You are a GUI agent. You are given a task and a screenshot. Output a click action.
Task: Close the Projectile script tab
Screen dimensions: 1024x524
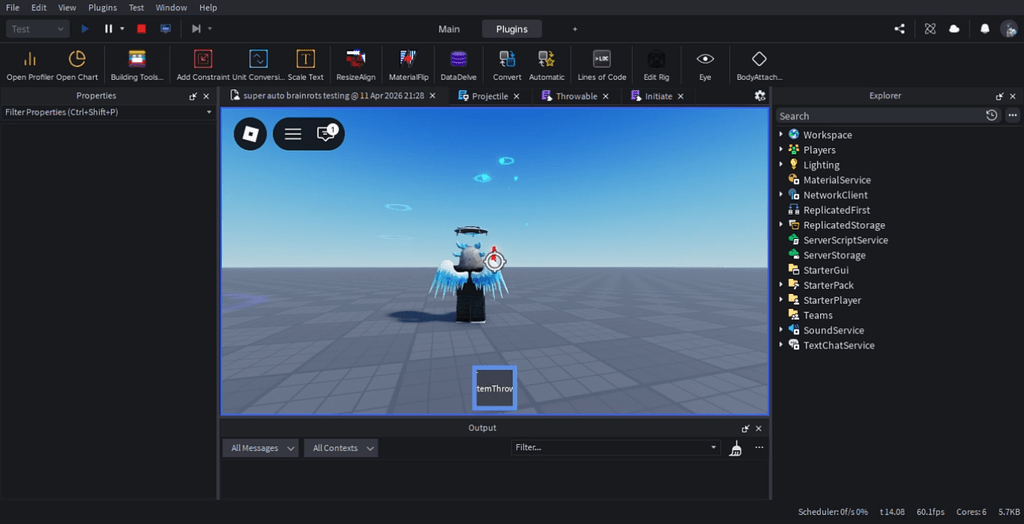[x=517, y=96]
